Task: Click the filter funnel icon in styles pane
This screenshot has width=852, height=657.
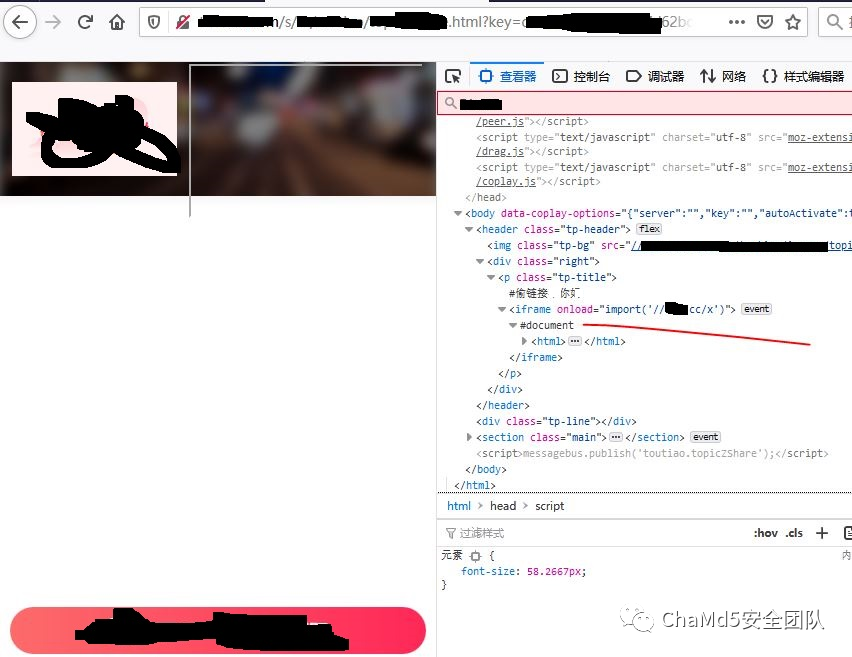Action: click(x=450, y=533)
